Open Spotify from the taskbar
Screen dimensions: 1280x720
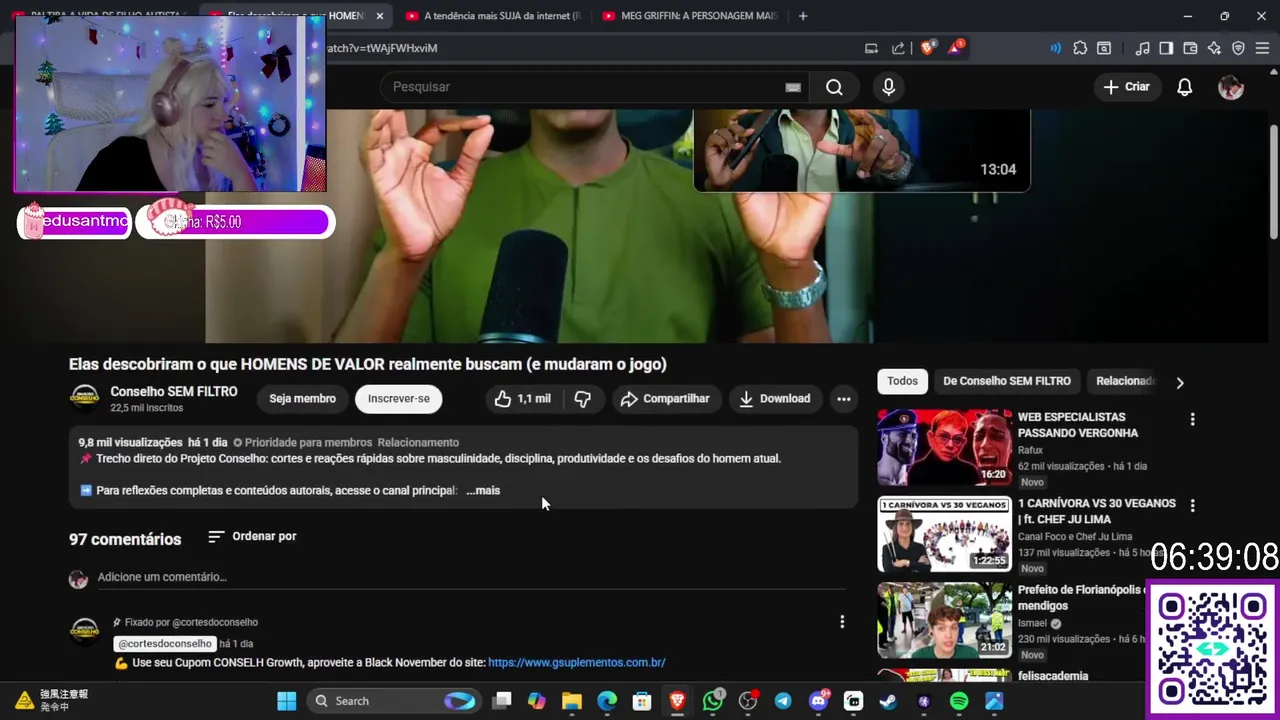[958, 701]
